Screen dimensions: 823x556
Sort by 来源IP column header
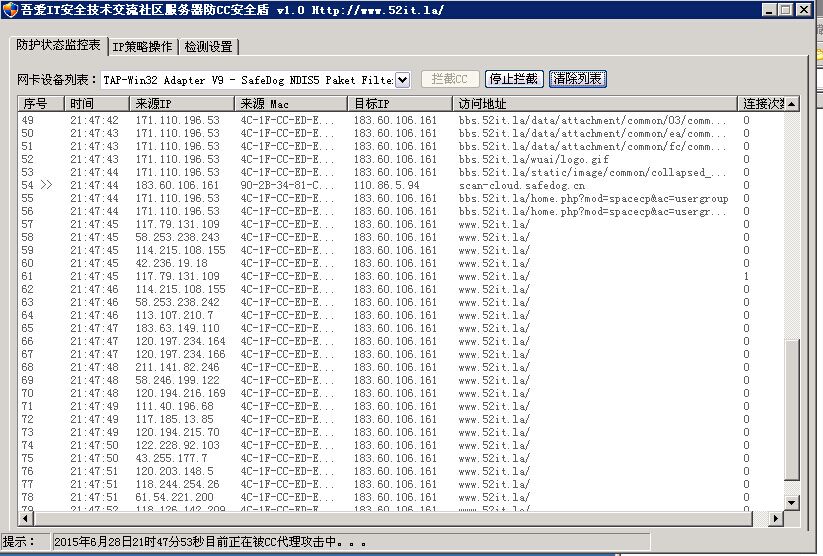click(x=182, y=103)
